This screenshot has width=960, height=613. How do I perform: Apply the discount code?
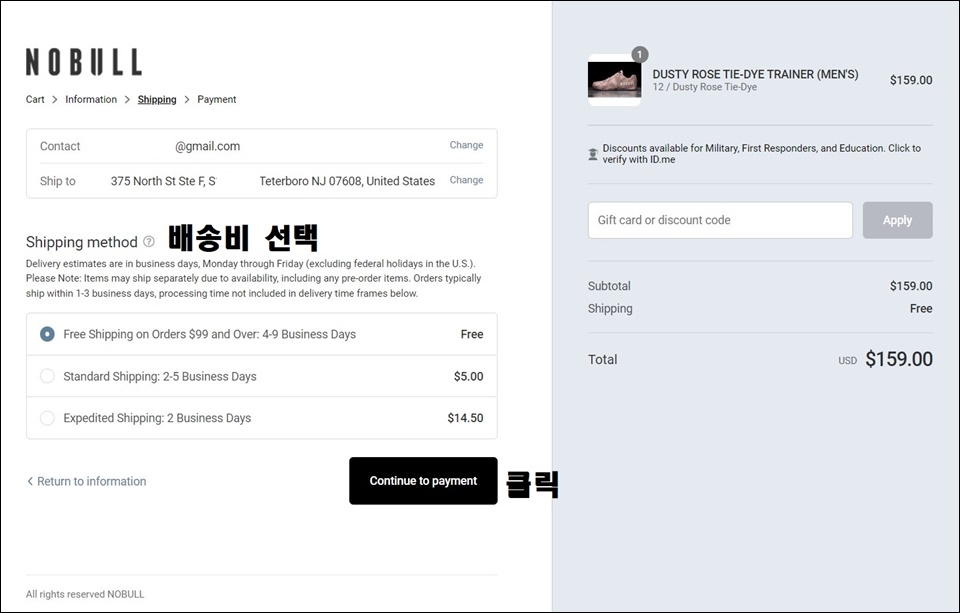898,220
